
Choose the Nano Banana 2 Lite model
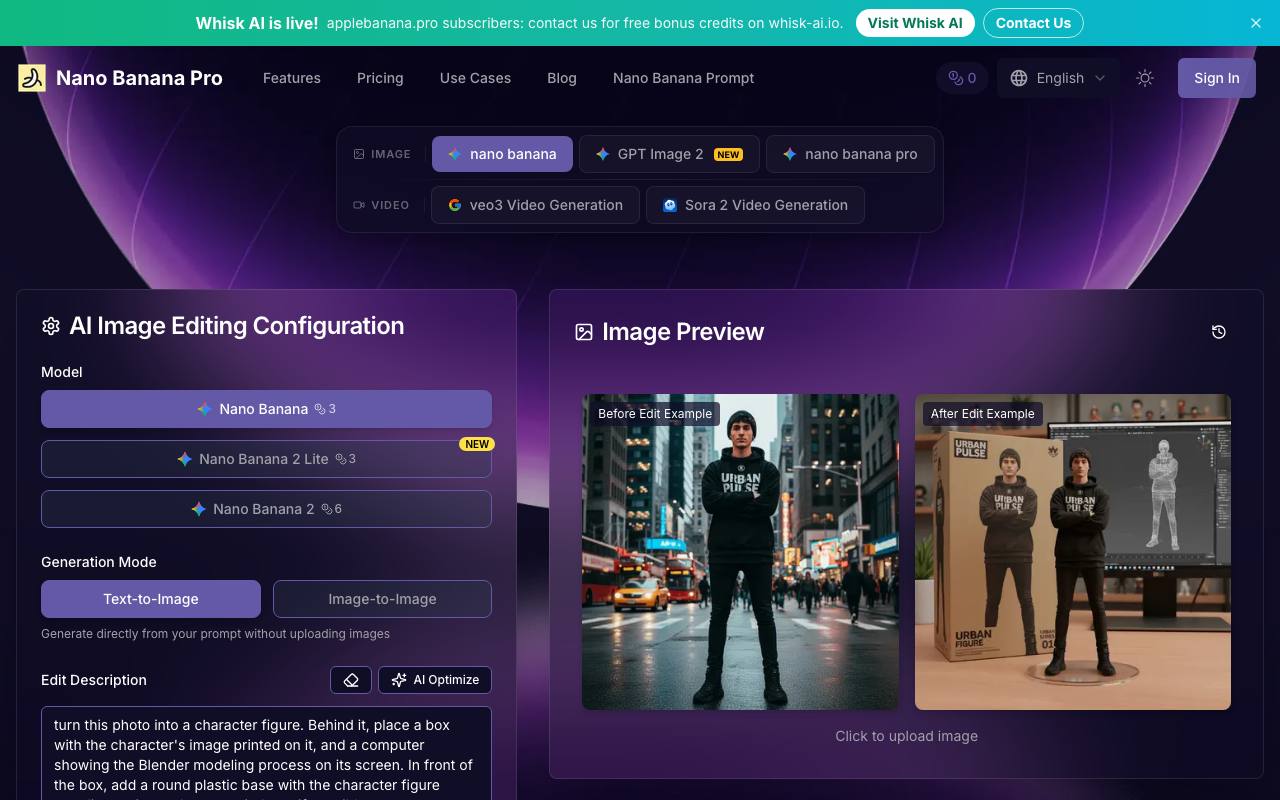(266, 459)
